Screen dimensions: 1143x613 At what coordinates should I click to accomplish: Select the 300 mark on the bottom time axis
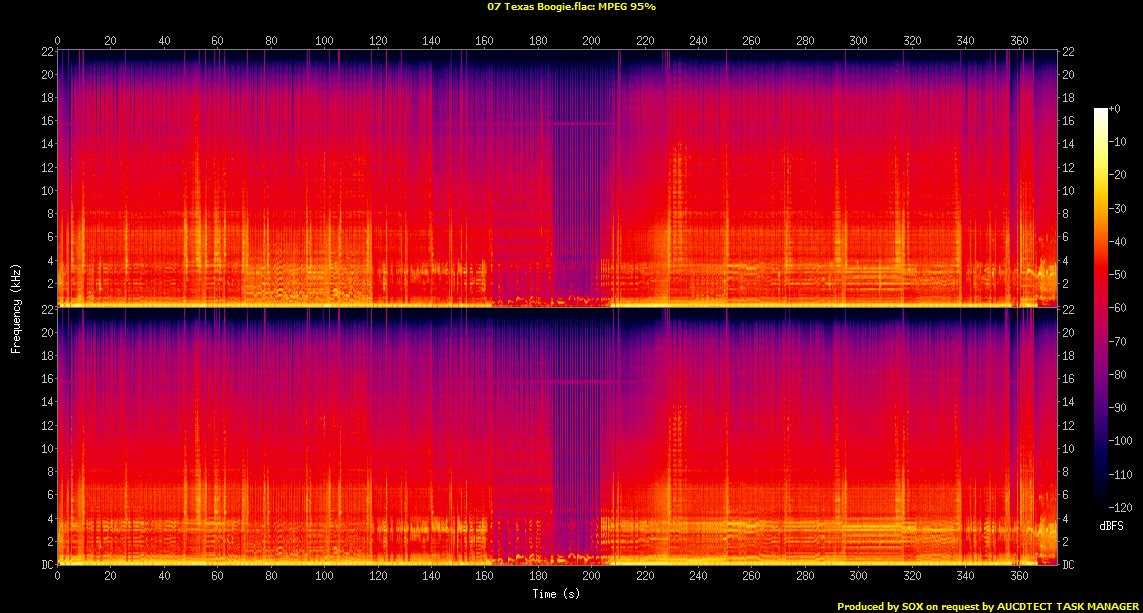[x=858, y=577]
